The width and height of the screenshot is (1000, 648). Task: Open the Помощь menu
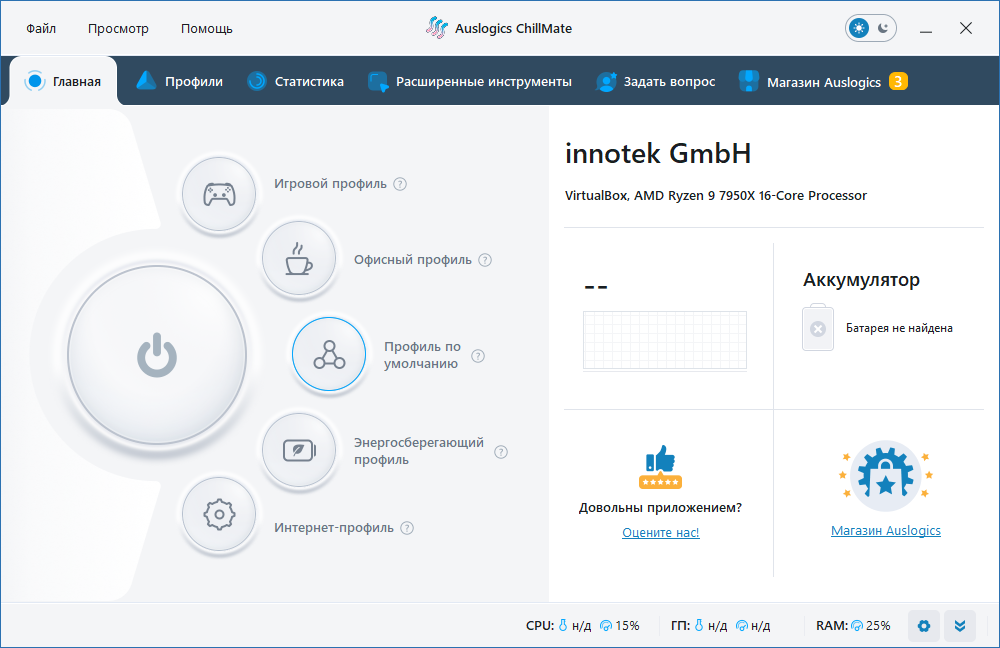tap(207, 29)
